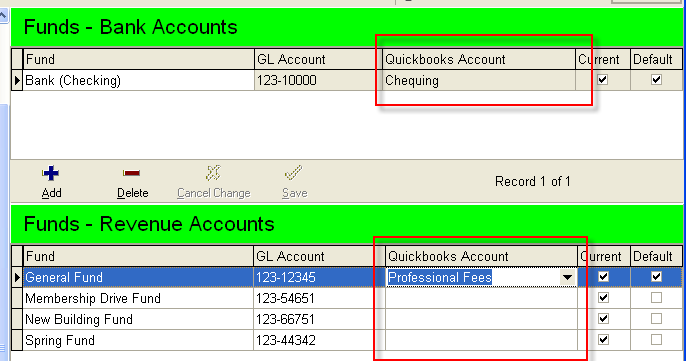Click the Record 1 of 1 text
Image resolution: width=686 pixels, height=361 pixels.
pyautogui.click(x=532, y=181)
